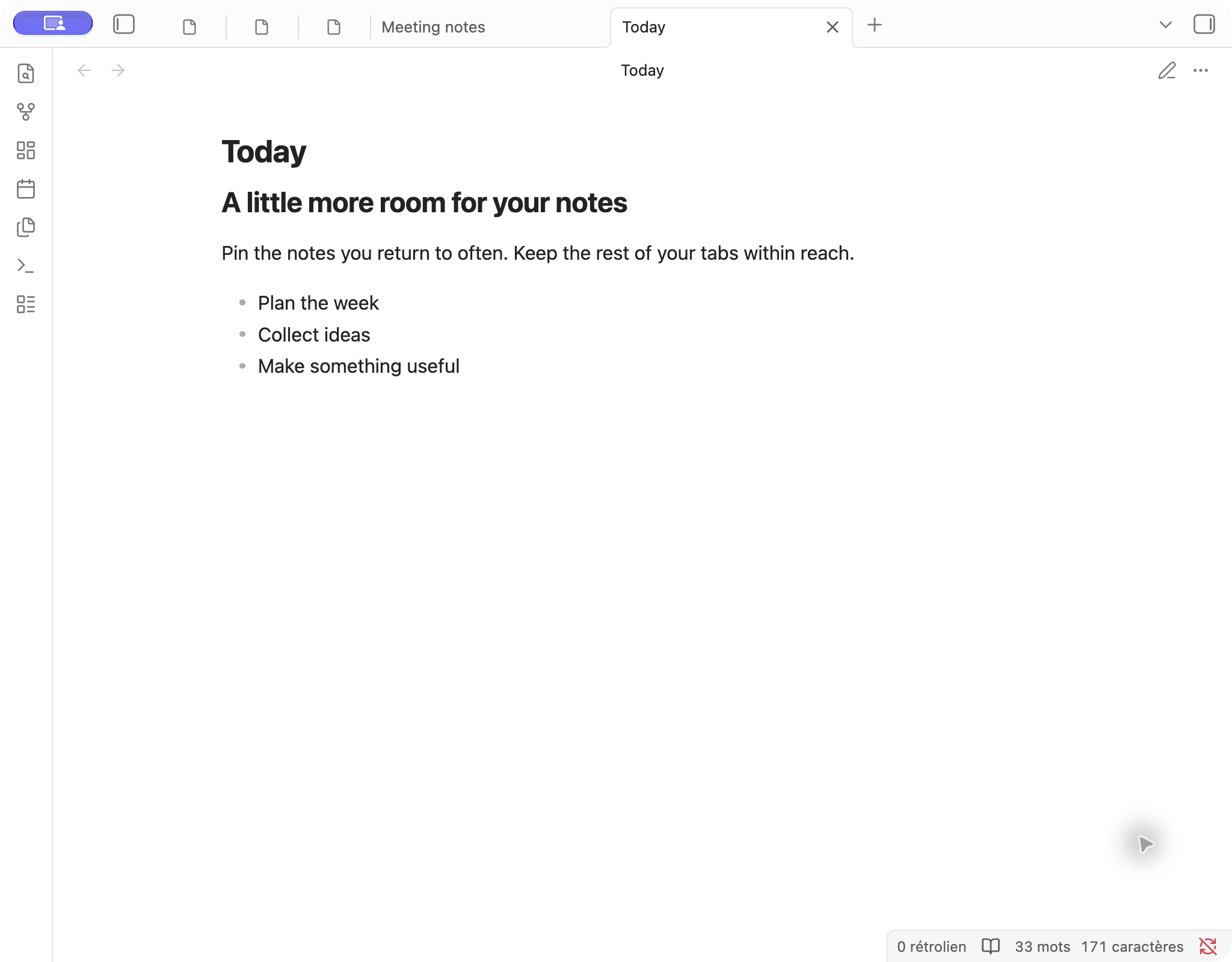
Task: Click the Plan the week bullet
Action: pyautogui.click(x=318, y=303)
